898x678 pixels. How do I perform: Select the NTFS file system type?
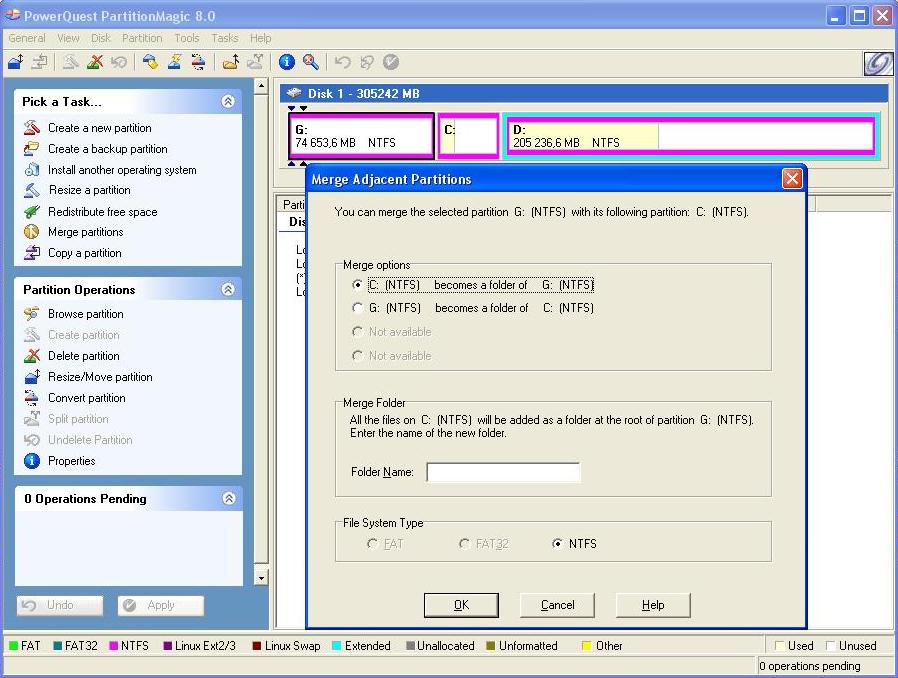click(557, 543)
